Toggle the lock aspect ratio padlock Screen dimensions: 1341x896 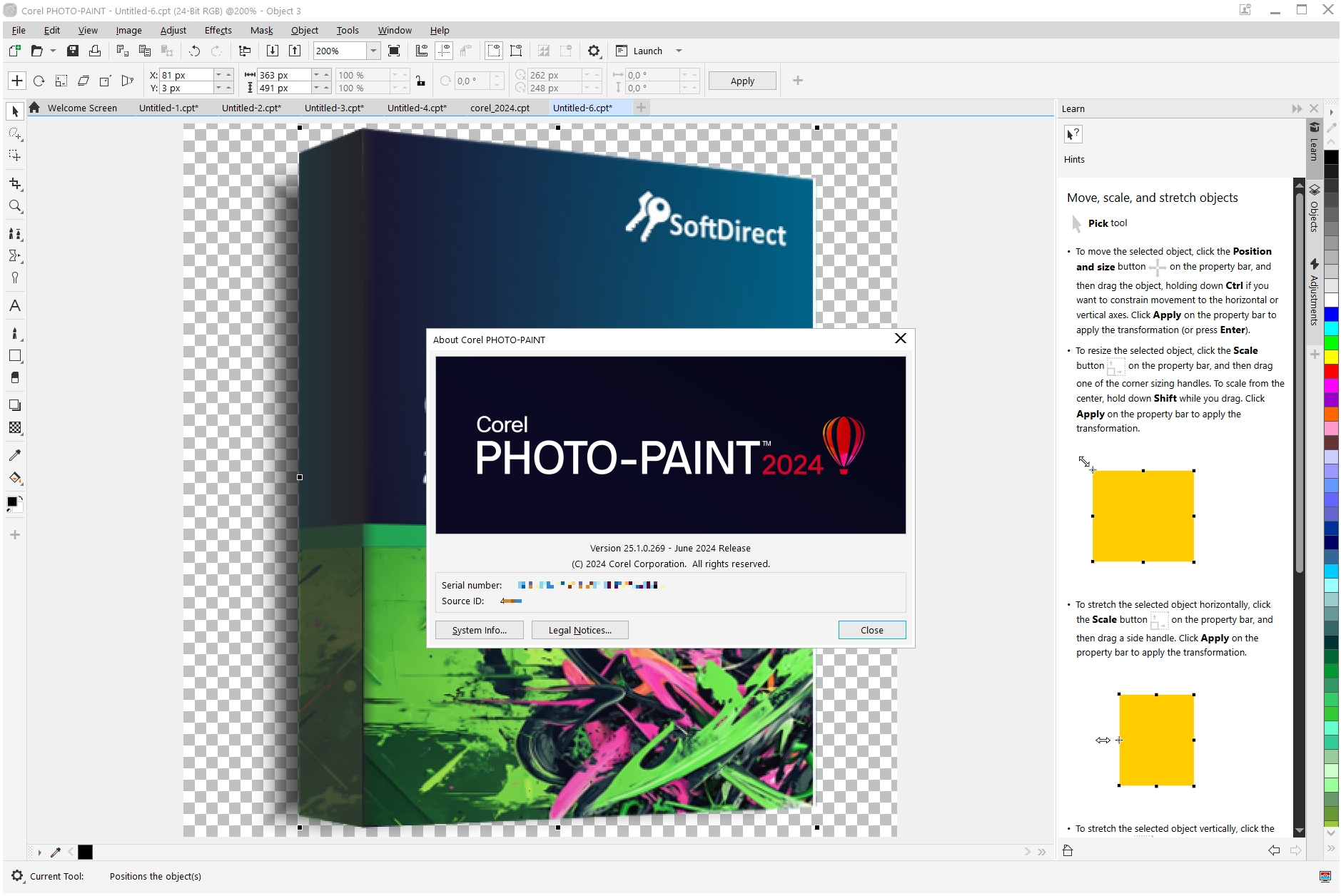(x=421, y=81)
